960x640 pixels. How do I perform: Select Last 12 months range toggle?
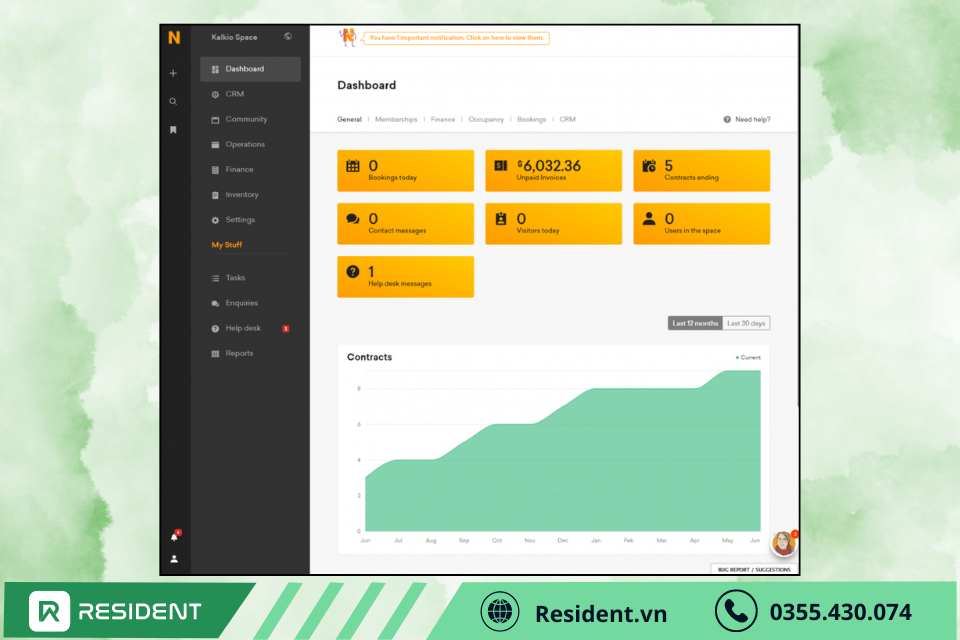coord(695,323)
